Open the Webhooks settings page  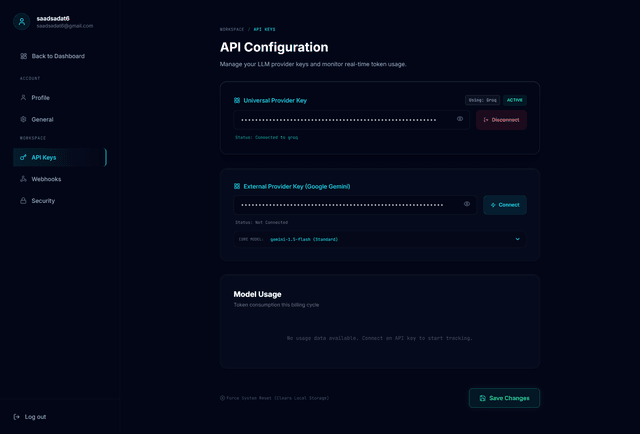[x=46, y=179]
